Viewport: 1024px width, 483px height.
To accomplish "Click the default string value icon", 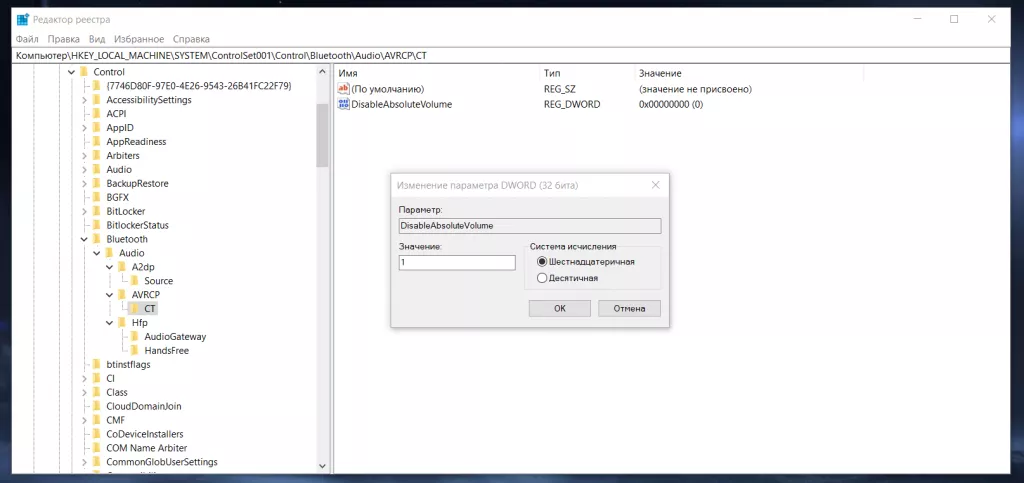I will pos(344,89).
